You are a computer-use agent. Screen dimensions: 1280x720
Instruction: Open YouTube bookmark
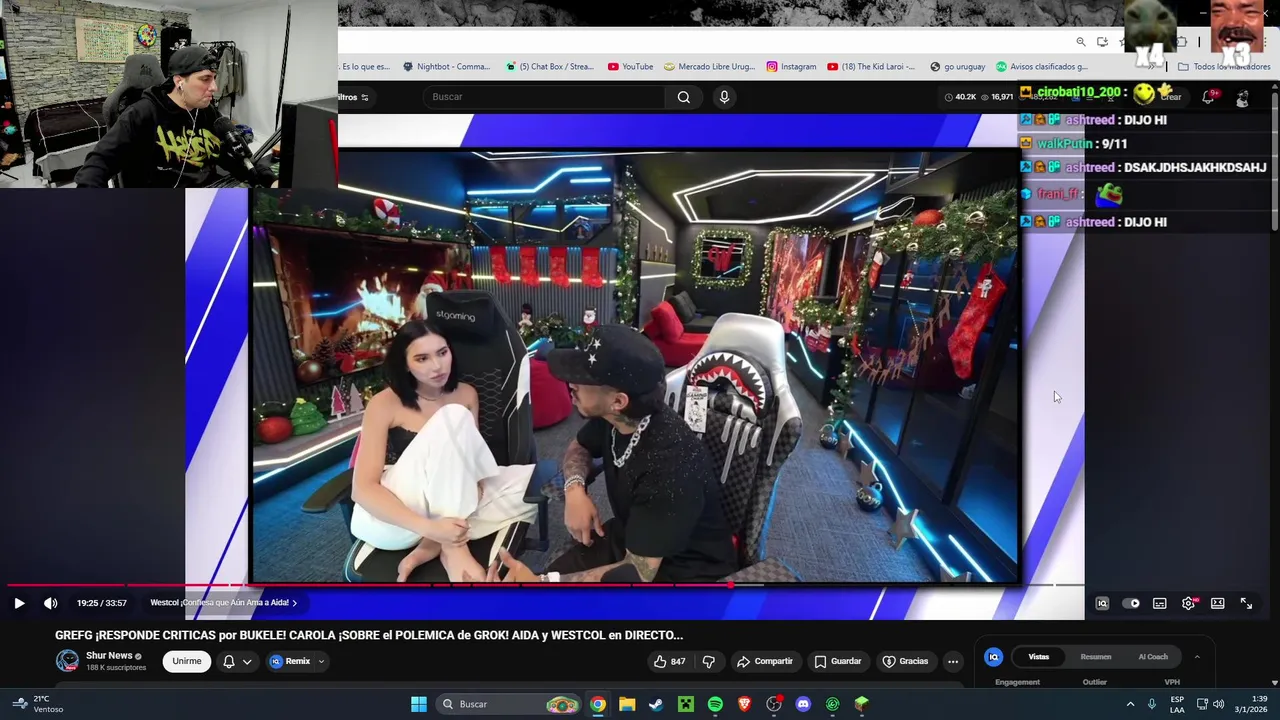click(x=630, y=67)
